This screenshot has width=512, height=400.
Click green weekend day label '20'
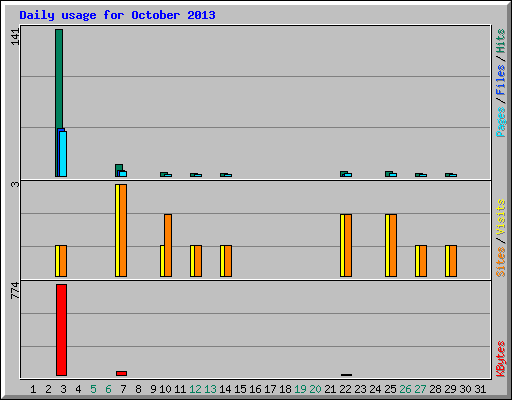[315, 389]
